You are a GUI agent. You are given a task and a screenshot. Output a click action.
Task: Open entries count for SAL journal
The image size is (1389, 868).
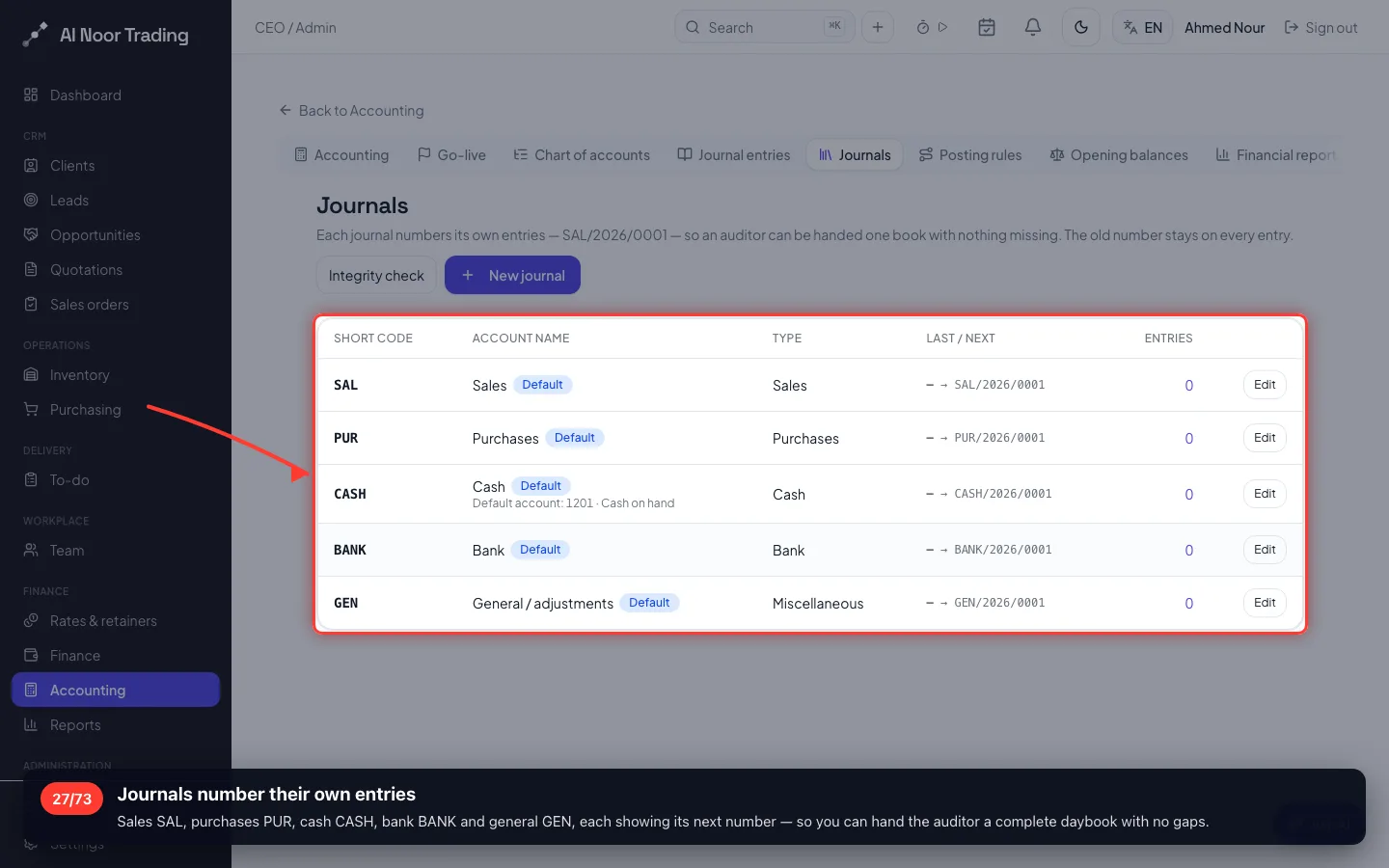tap(1189, 386)
